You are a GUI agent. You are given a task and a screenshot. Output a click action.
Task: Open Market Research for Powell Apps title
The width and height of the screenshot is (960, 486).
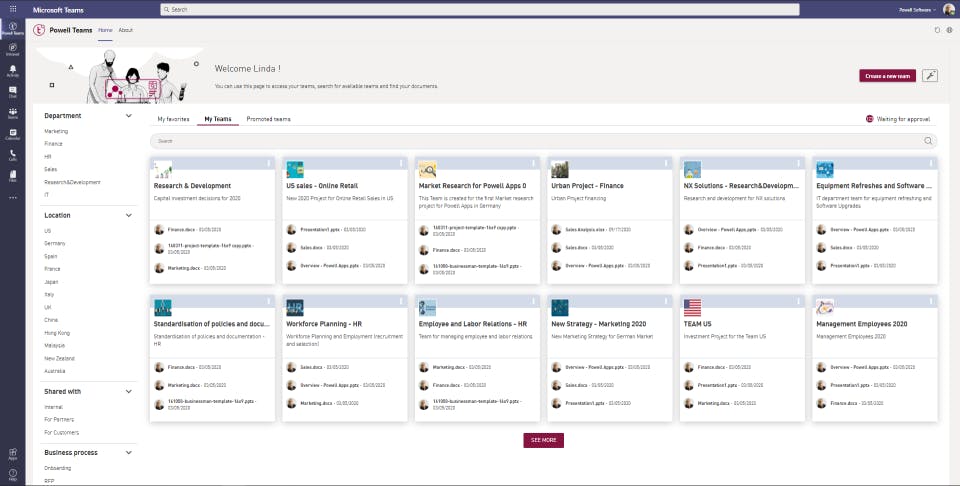[473, 185]
